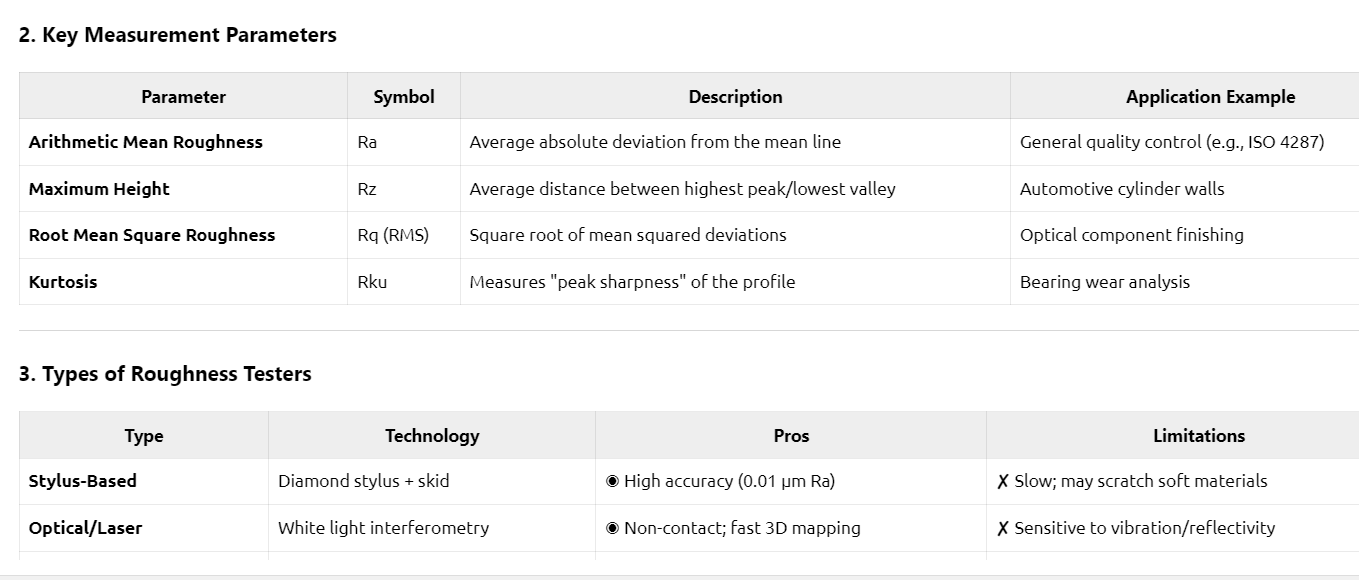Image resolution: width=1359 pixels, height=580 pixels.
Task: Click the Automotive cylinder walls cell
Action: click(1122, 189)
